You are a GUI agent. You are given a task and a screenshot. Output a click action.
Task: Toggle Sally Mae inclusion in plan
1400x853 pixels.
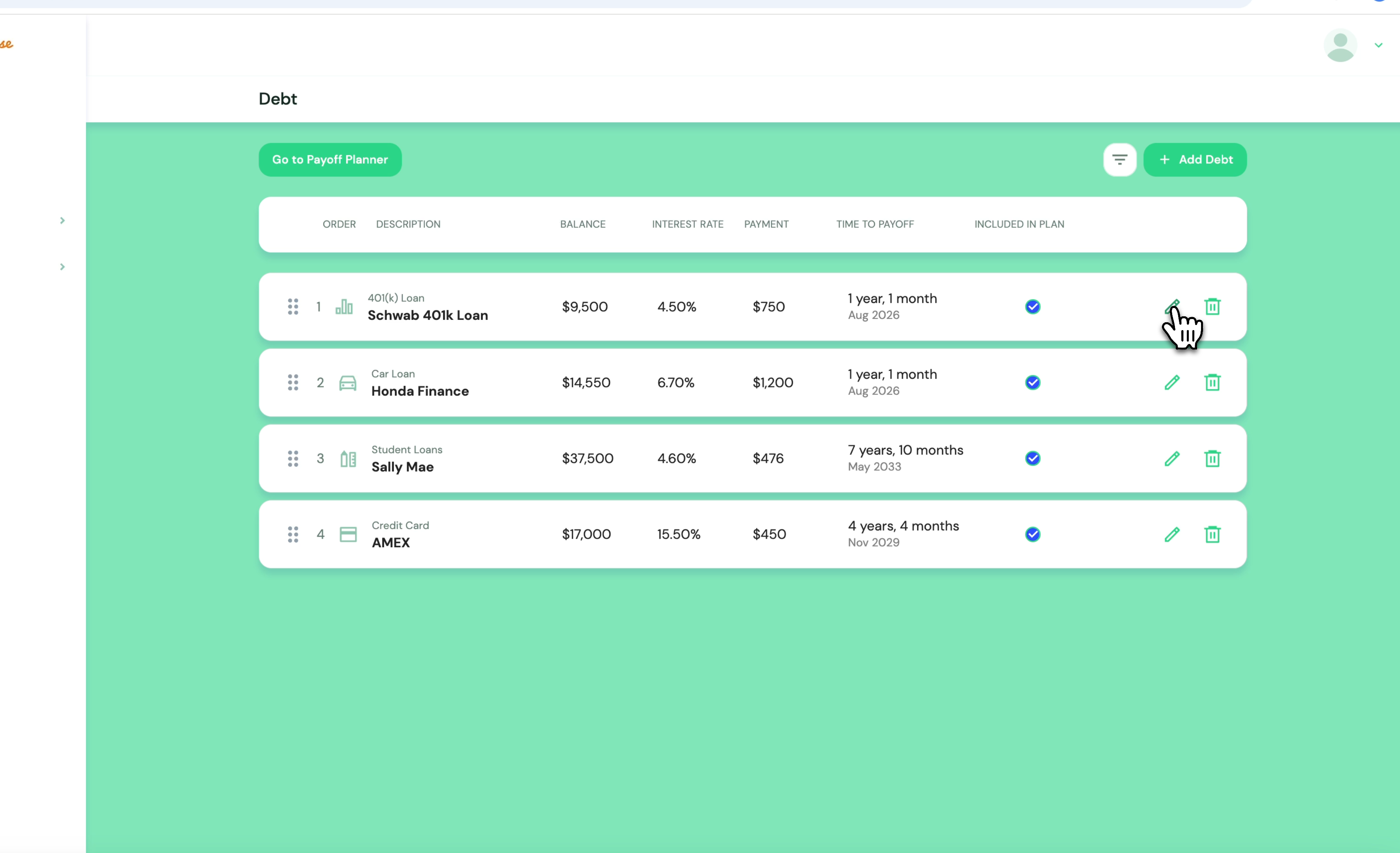(x=1032, y=458)
